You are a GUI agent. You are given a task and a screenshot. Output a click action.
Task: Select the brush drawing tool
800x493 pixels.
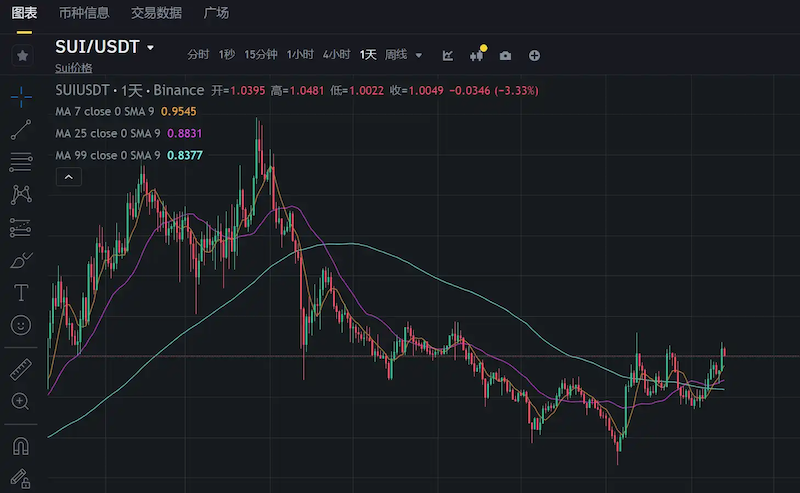point(20,261)
